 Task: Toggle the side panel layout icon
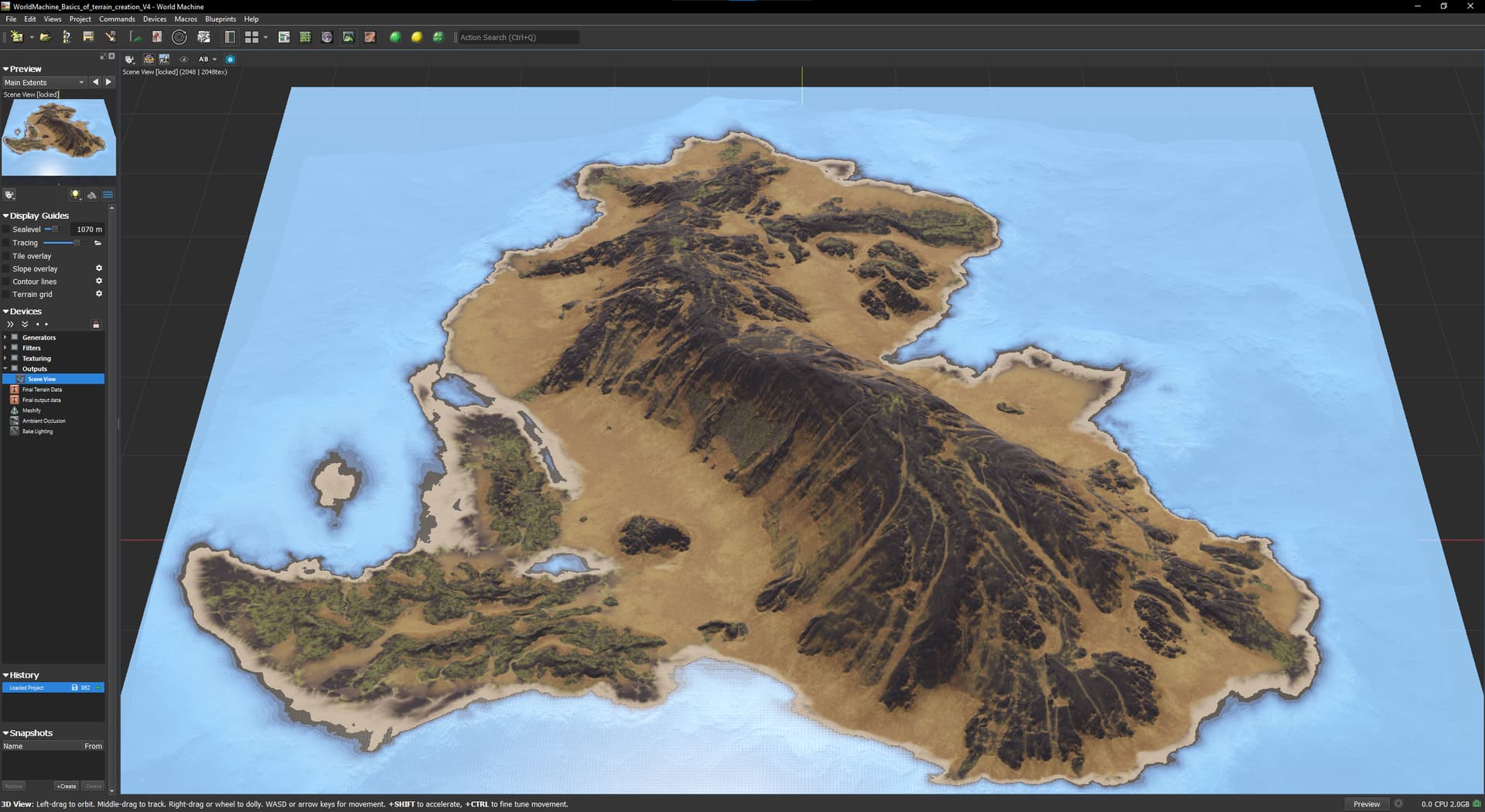coord(230,37)
